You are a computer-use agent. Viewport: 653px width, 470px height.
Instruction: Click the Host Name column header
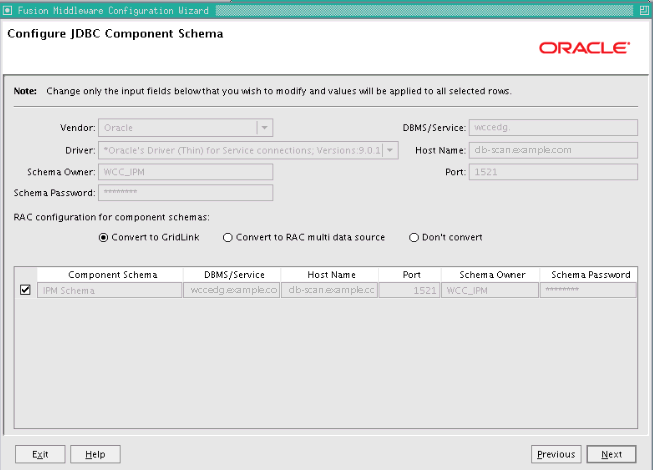click(330, 275)
